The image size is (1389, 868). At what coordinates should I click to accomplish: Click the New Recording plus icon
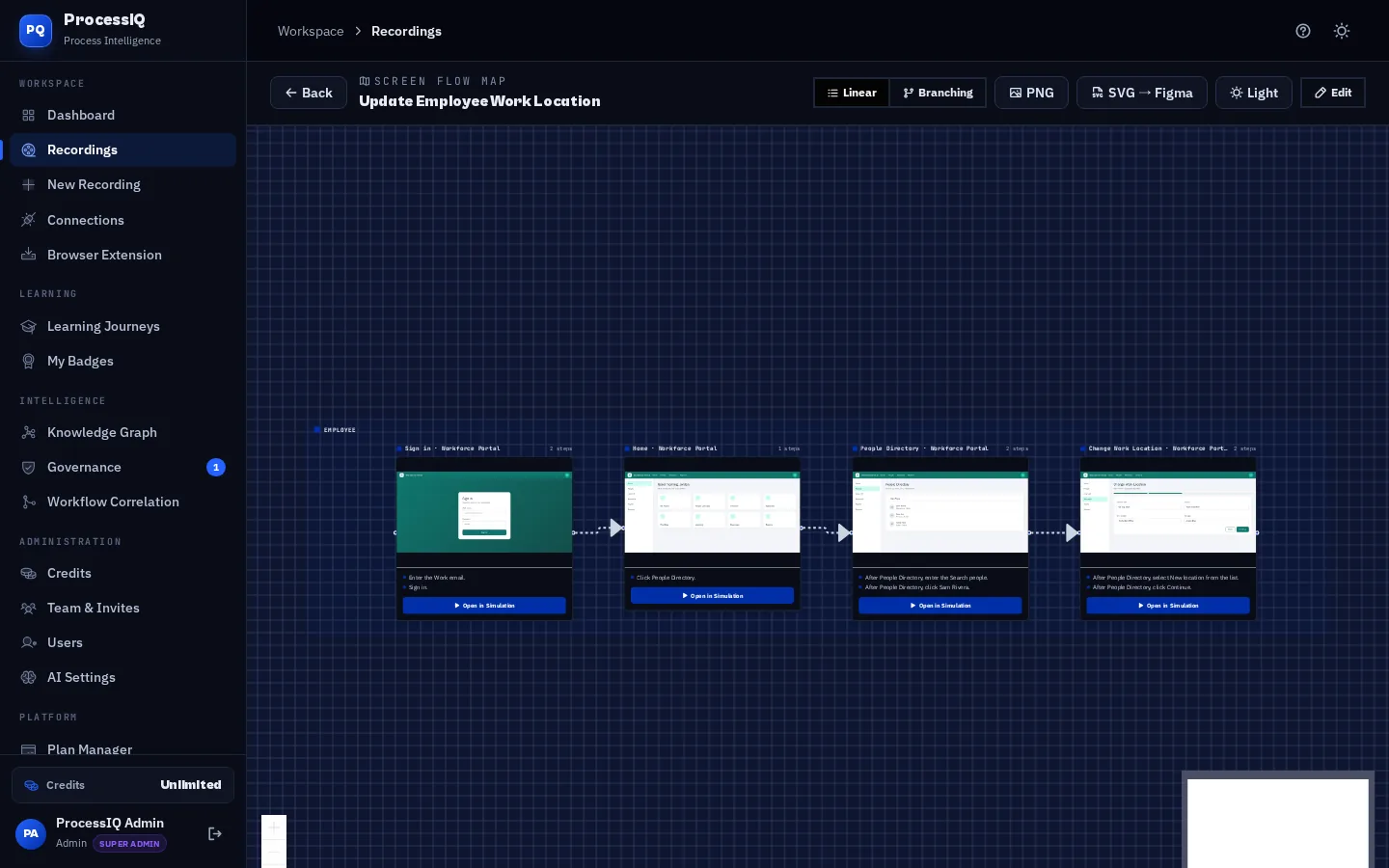29,184
